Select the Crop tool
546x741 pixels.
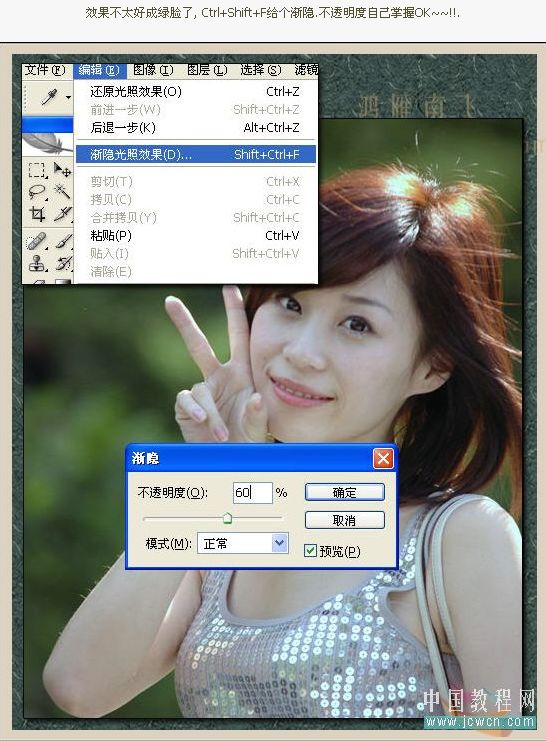(37, 214)
